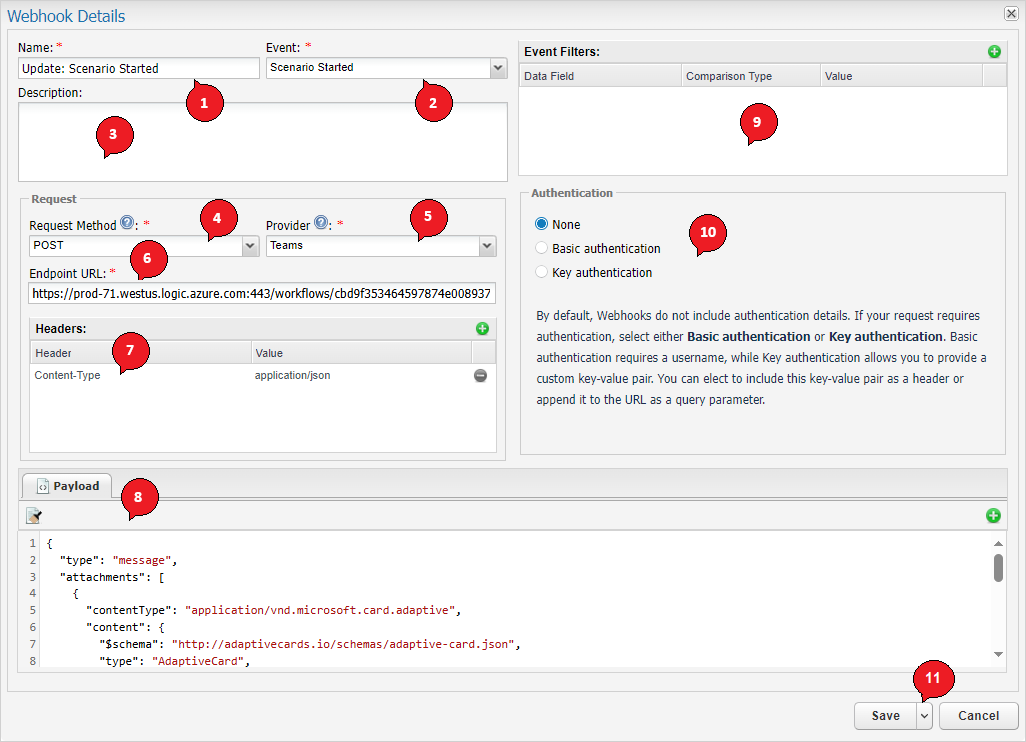
Task: Add a new Event Filter with the green plus
Action: click(994, 51)
